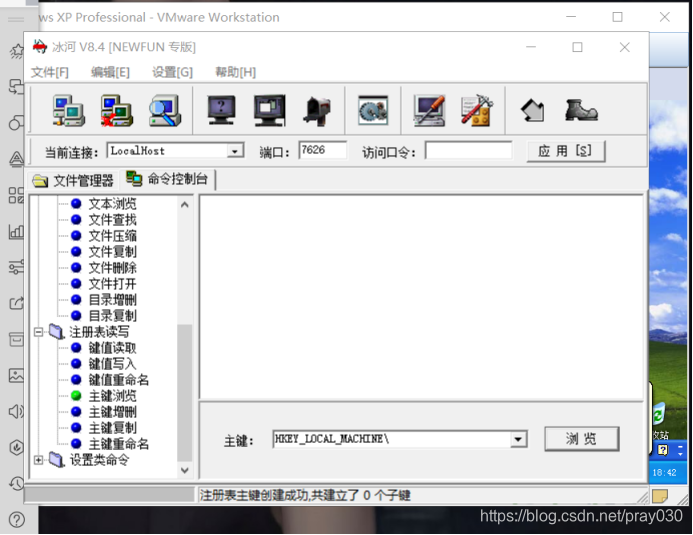Image resolution: width=693 pixels, height=535 pixels.
Task: Select 目录复制 in command tree
Action: coord(112,315)
